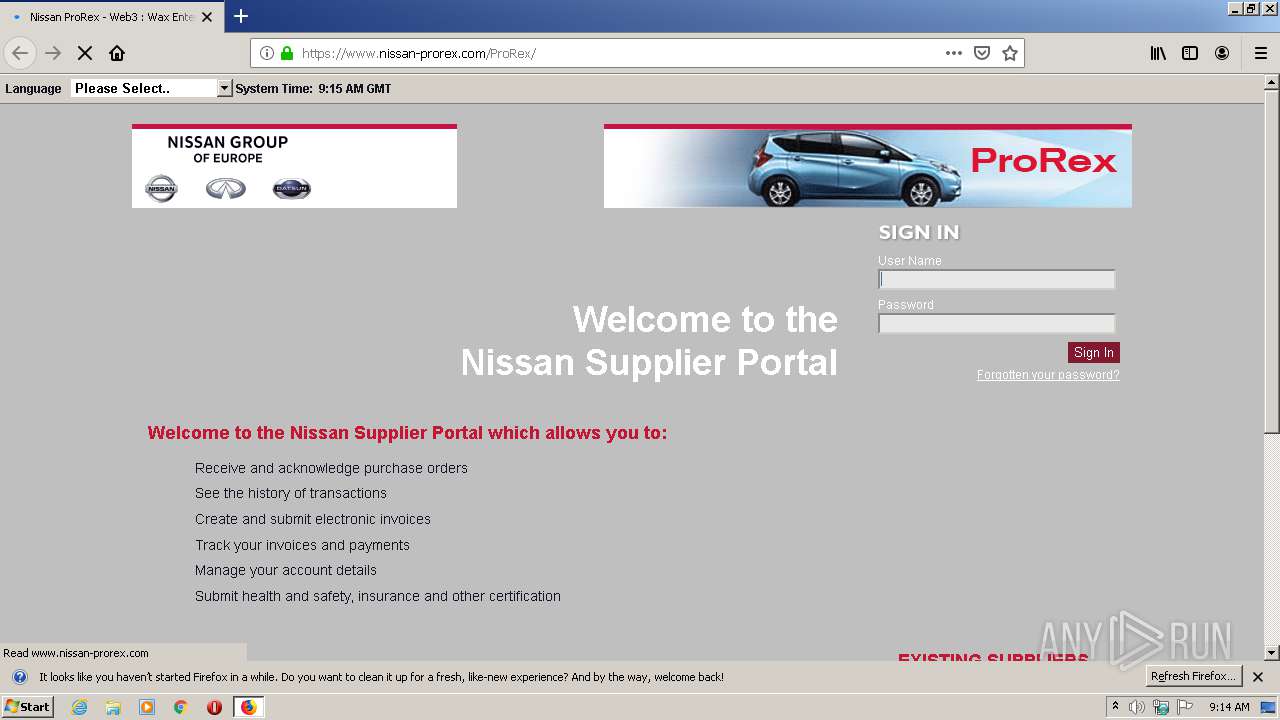Open page actions three-dot menu
Screen dimensions: 1280x720
tap(954, 53)
